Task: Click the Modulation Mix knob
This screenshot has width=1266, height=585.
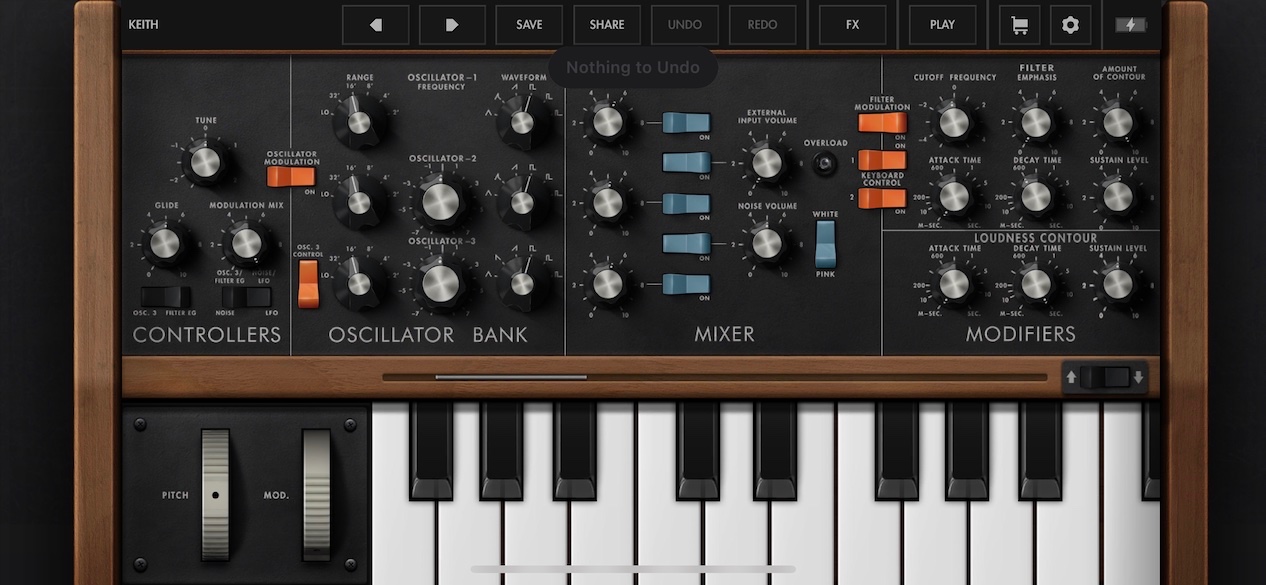Action: (x=246, y=242)
